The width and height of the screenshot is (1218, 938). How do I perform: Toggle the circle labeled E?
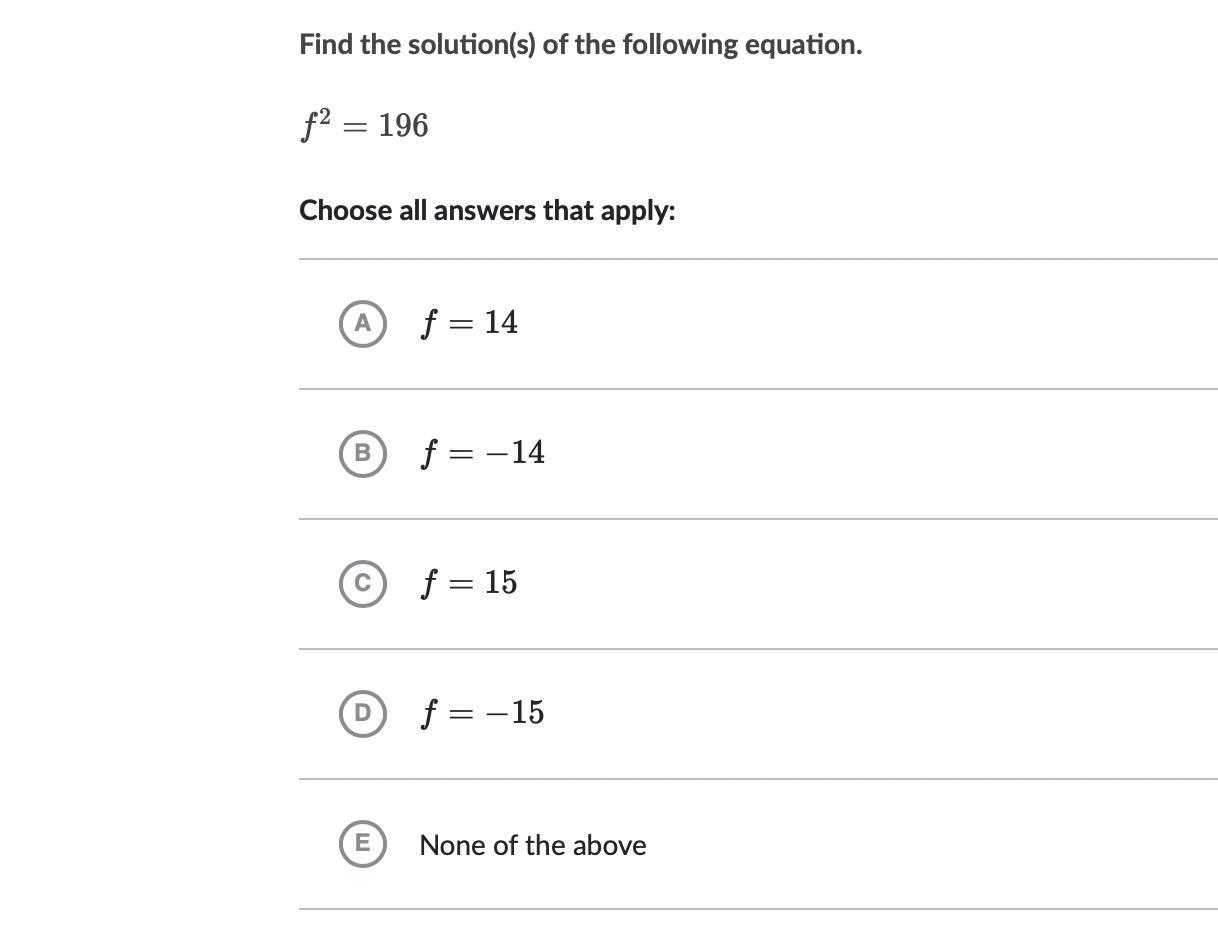tap(362, 843)
